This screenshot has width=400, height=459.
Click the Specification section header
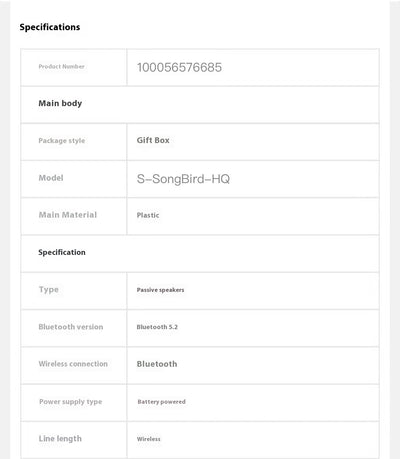62,252
